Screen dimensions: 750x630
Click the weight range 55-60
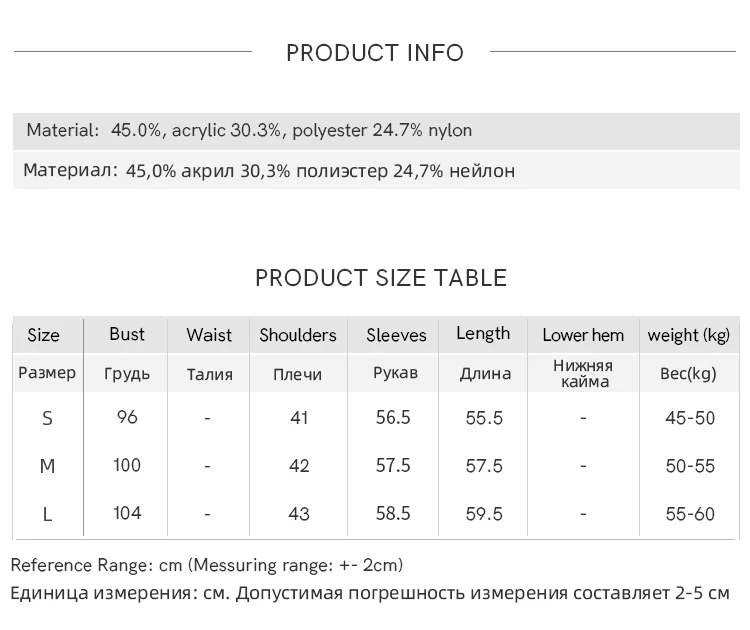pyautogui.click(x=690, y=514)
